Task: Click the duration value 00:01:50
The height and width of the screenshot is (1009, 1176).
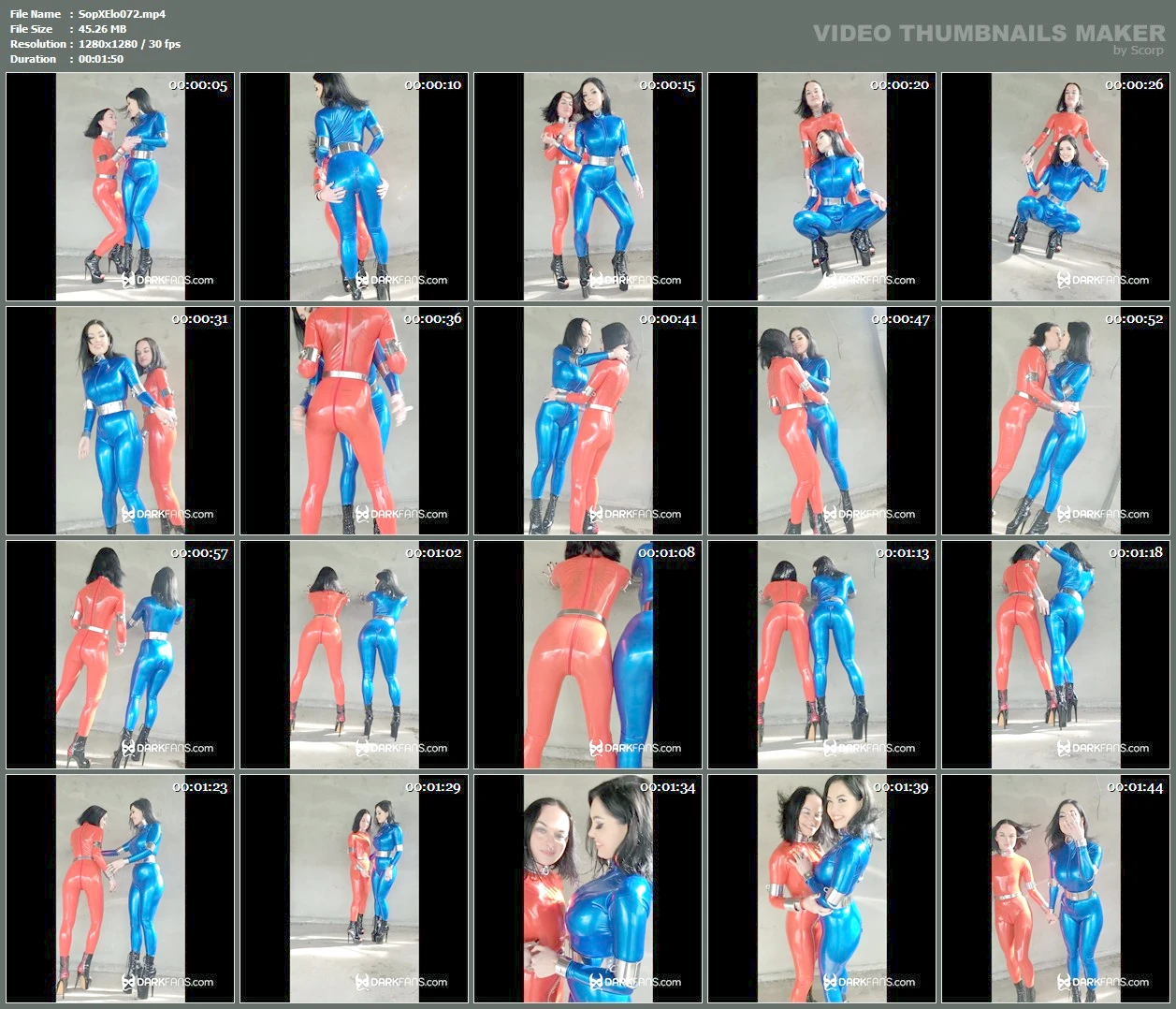Action: (x=101, y=59)
